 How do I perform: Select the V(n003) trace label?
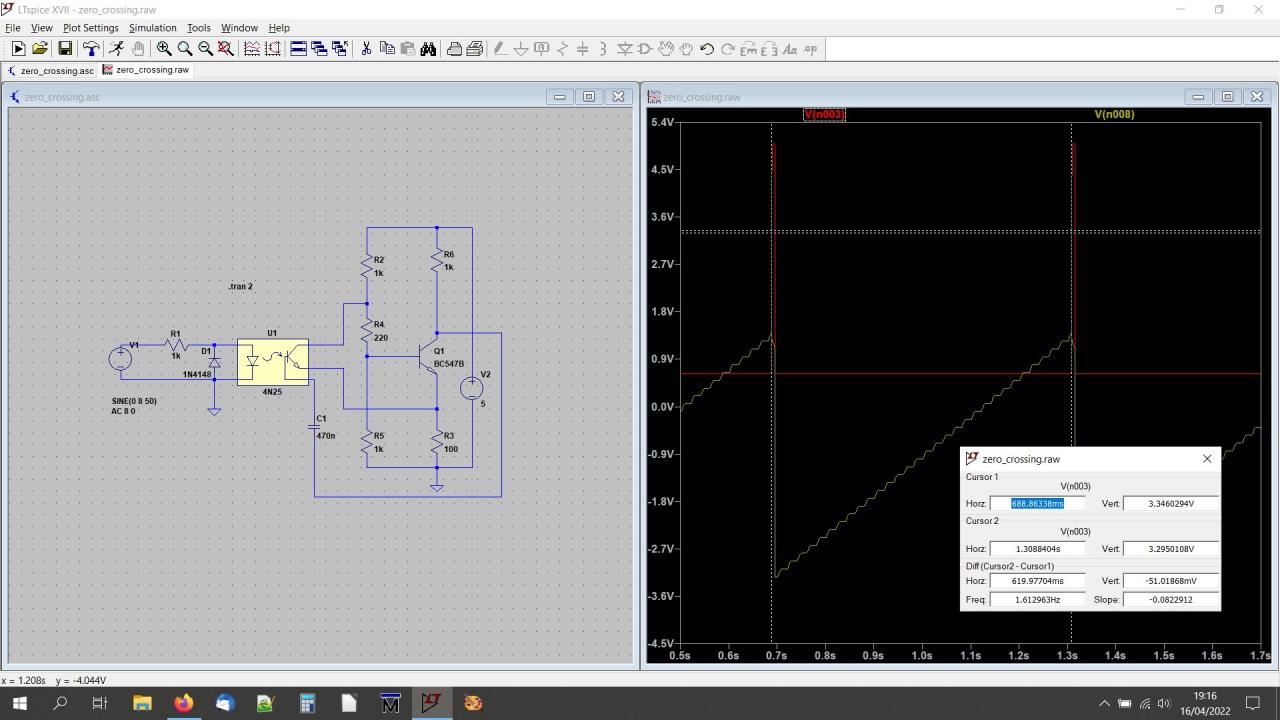tap(824, 115)
